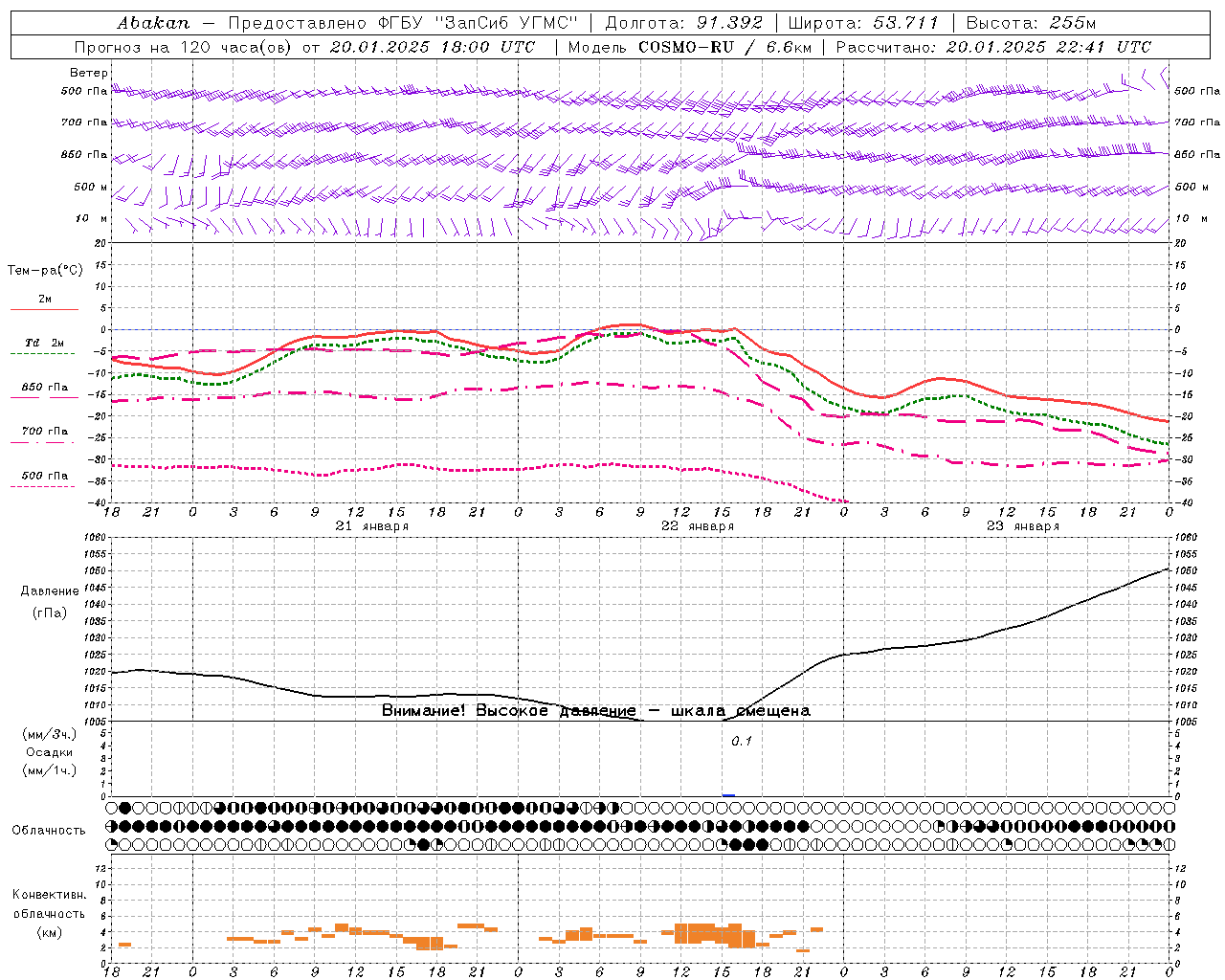1225x980 pixels.
Task: Click the warning "Внимание! Высокое давление – шкала смещена"
Action: tap(596, 711)
